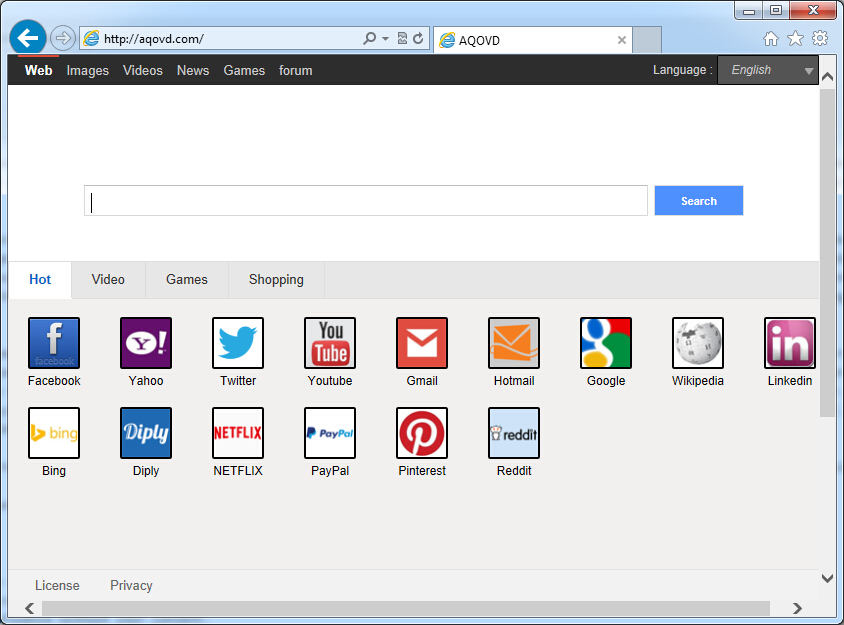Focus the main search input field
This screenshot has width=844, height=625.
tap(365, 201)
